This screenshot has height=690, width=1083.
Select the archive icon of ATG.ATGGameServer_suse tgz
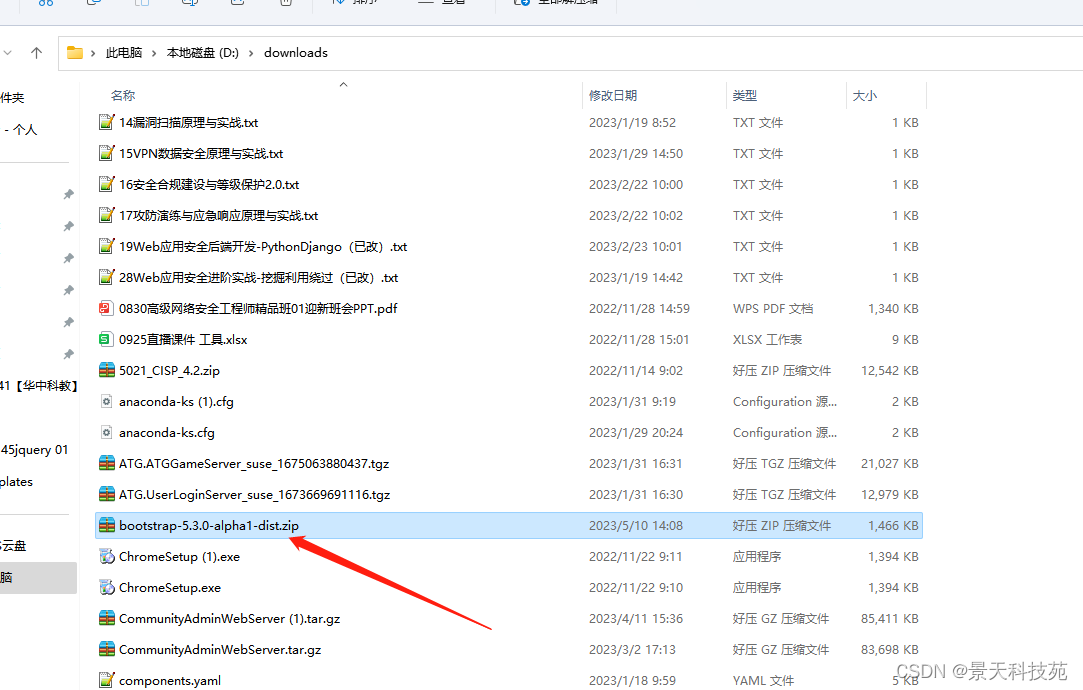pyautogui.click(x=106, y=463)
